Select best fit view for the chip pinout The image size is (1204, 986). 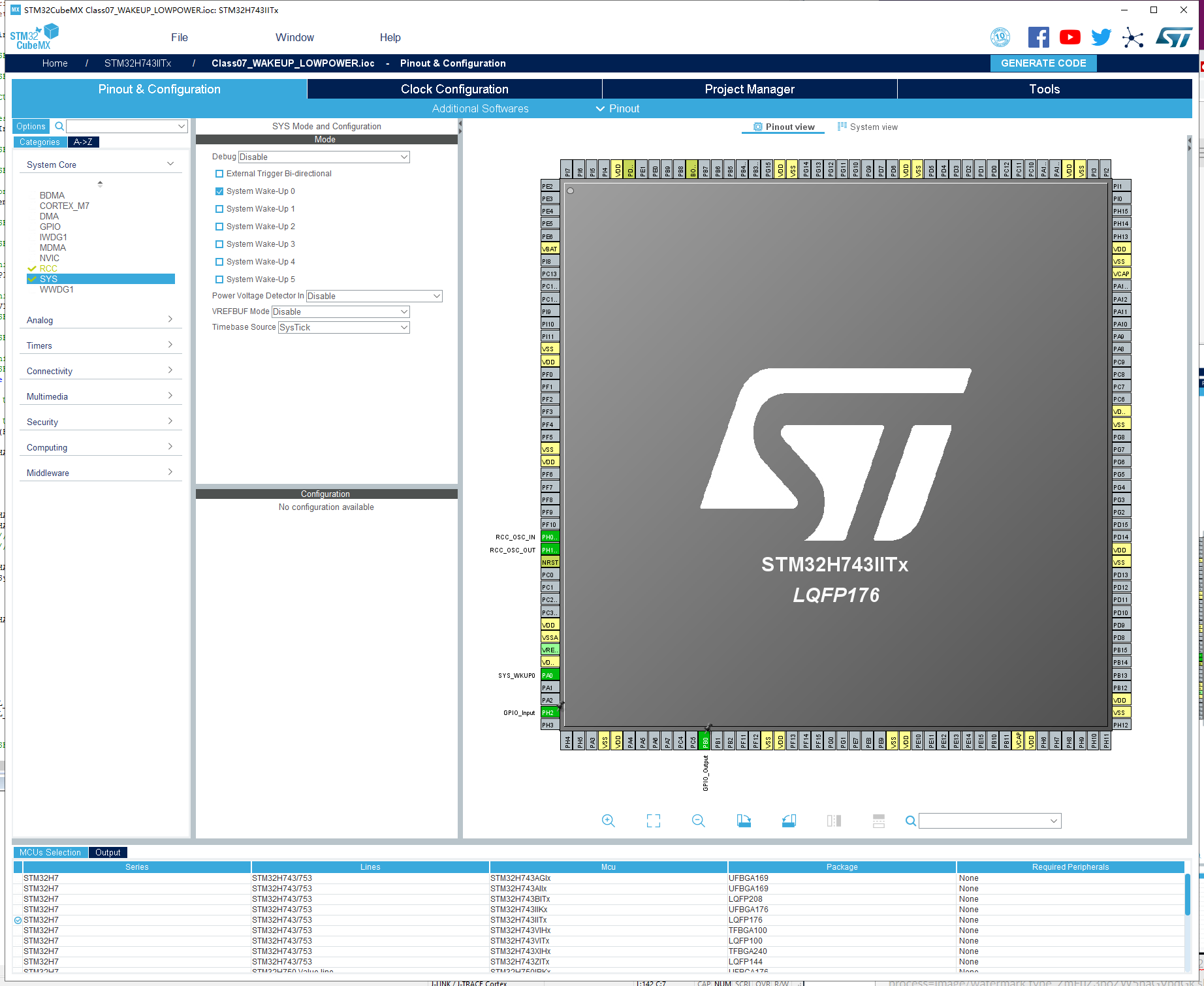[653, 821]
